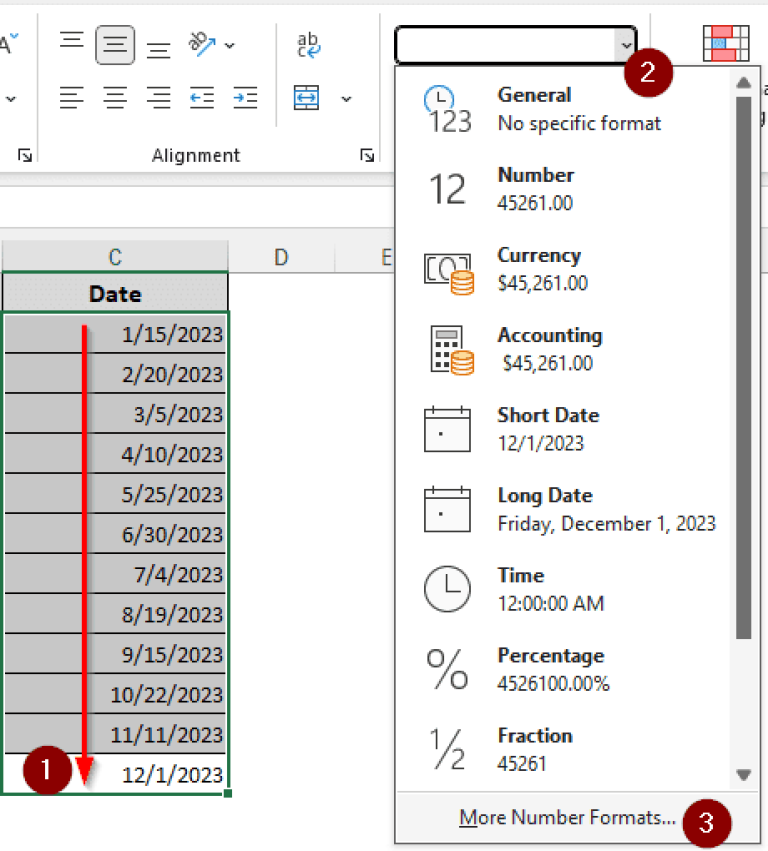
Task: Click the Align Right icon
Action: [x=158, y=98]
